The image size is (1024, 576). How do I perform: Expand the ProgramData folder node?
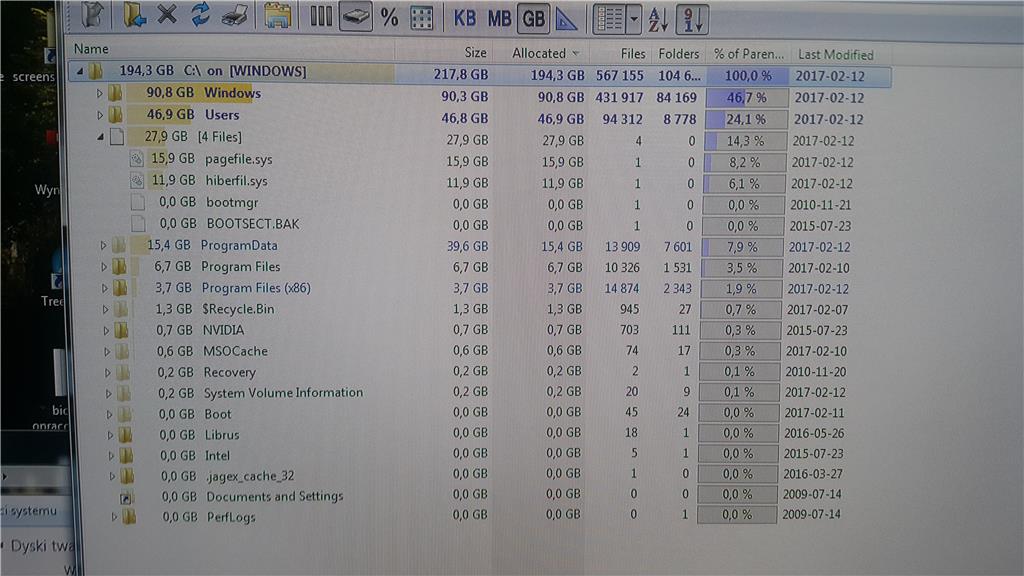point(103,246)
